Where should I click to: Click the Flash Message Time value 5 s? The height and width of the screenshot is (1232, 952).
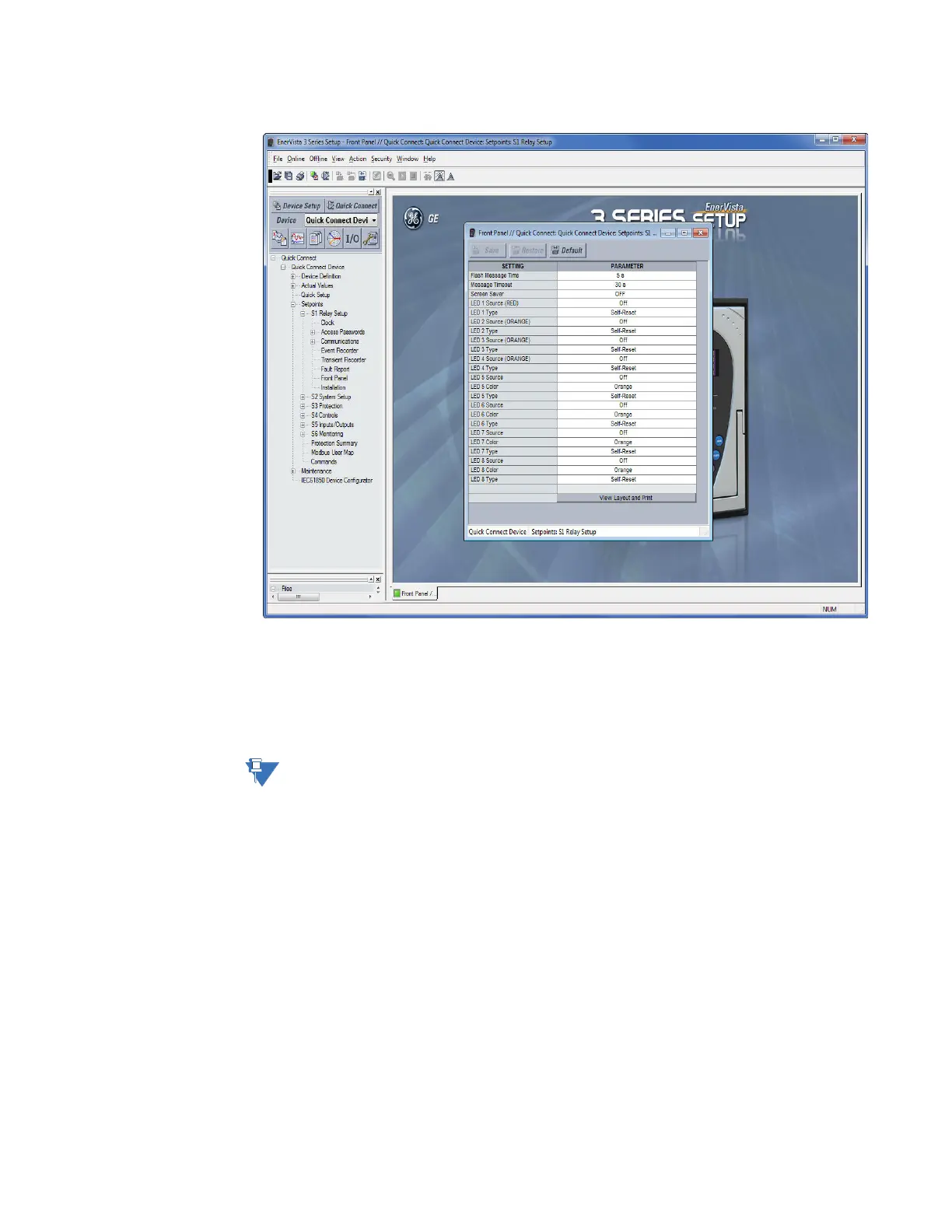coord(627,275)
